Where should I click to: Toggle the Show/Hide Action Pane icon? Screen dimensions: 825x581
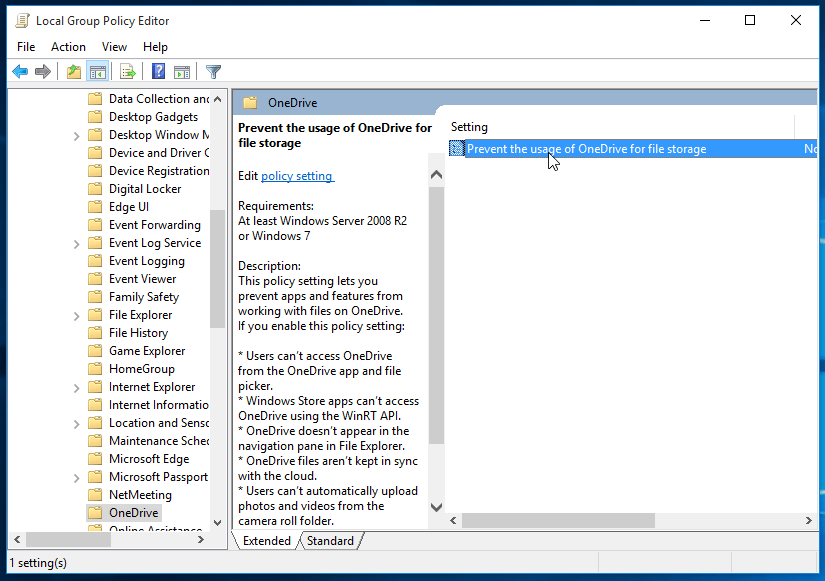click(181, 71)
